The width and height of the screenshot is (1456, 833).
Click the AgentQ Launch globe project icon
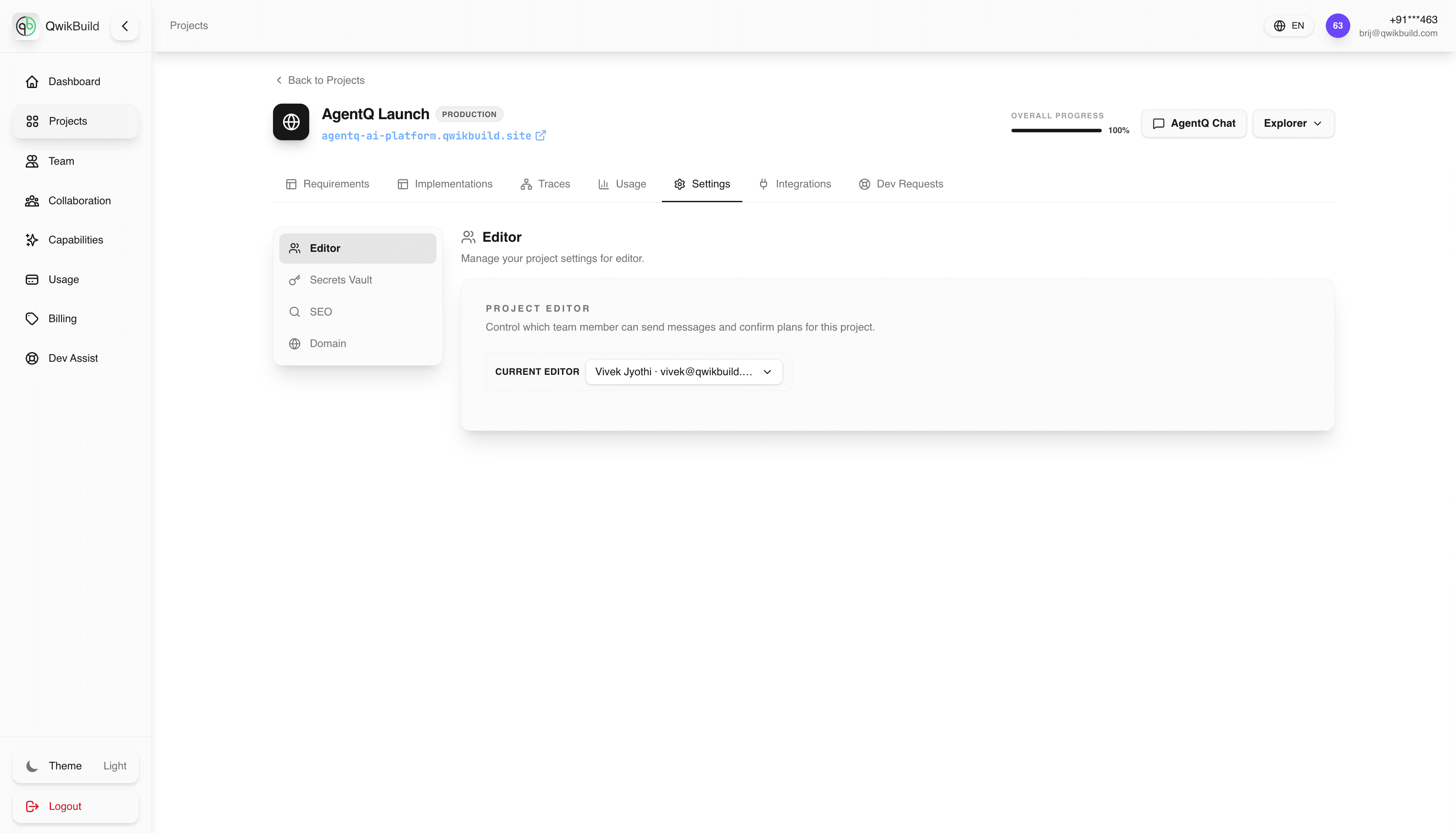pos(291,122)
